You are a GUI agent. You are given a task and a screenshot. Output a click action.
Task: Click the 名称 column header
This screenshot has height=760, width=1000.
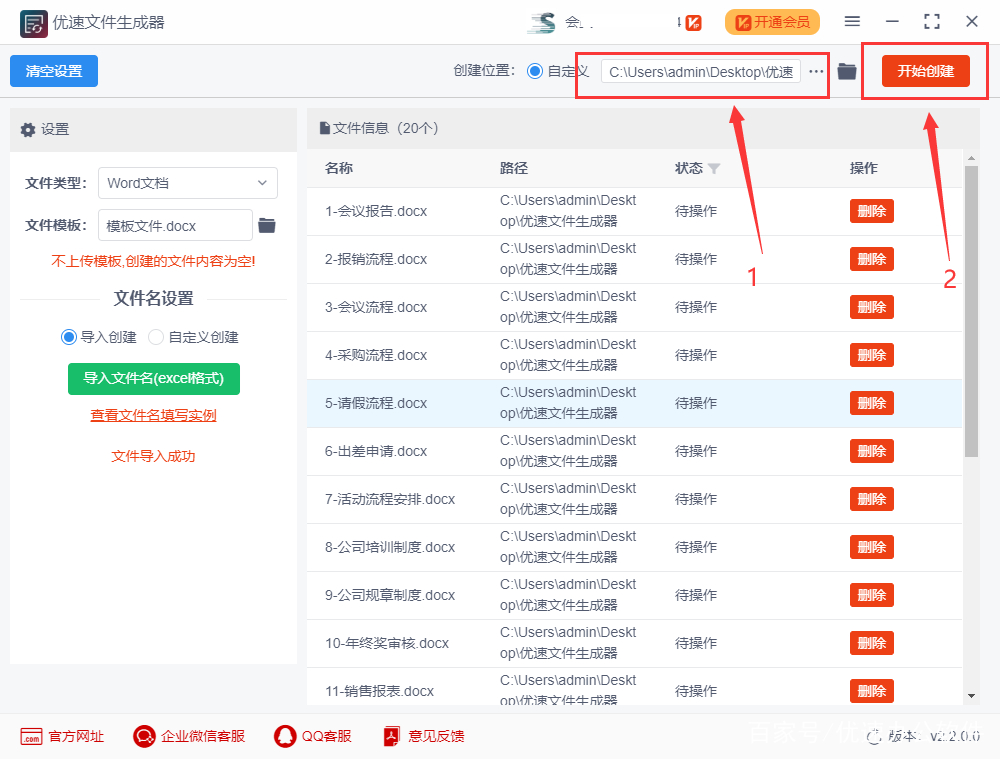coord(339,168)
